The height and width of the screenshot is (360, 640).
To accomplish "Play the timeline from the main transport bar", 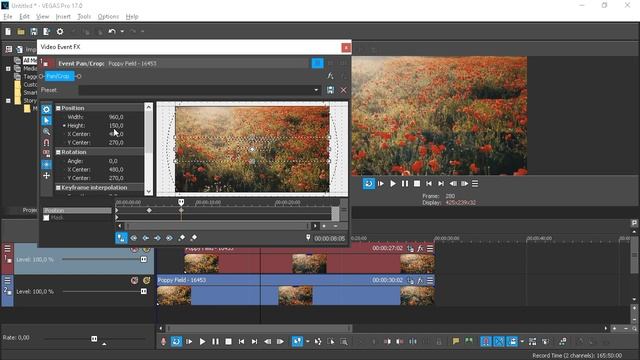I will [202, 342].
